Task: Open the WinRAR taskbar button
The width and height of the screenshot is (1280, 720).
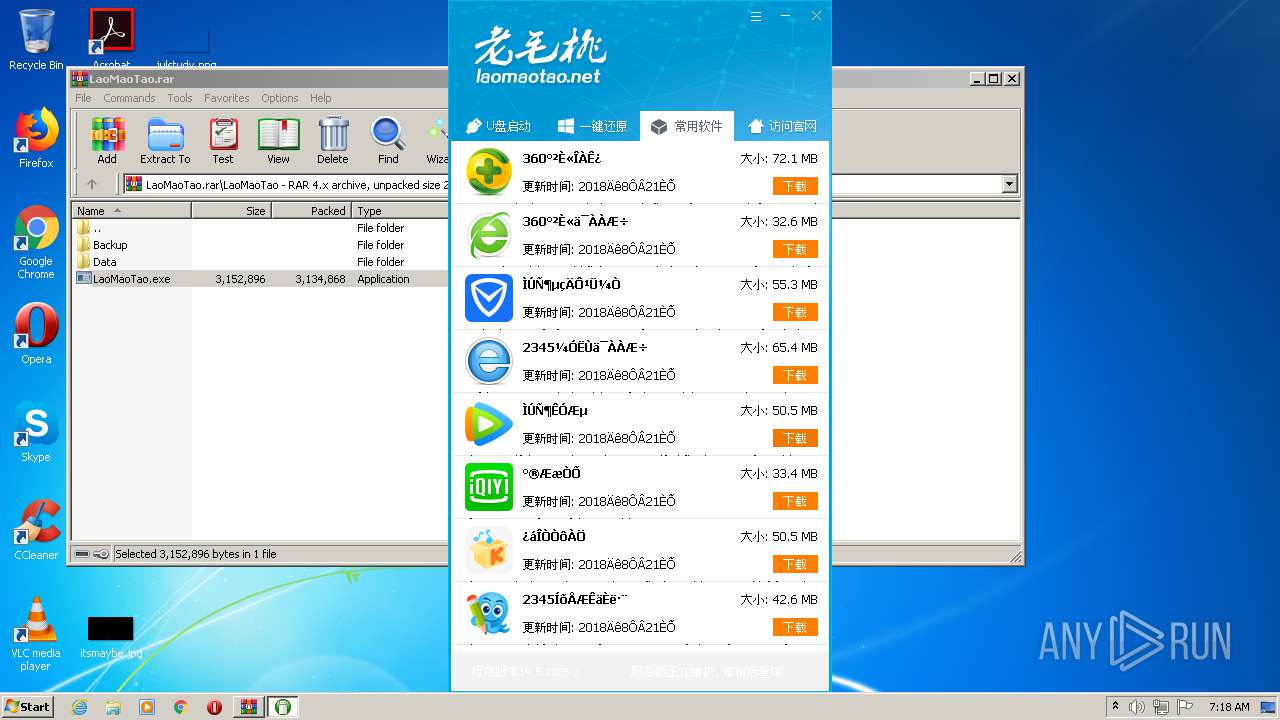Action: 248,707
